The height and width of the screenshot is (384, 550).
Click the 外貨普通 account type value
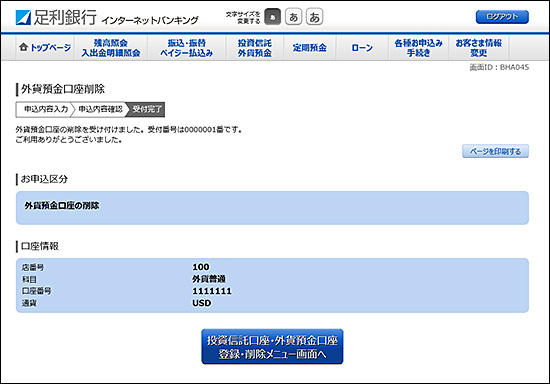209,279
